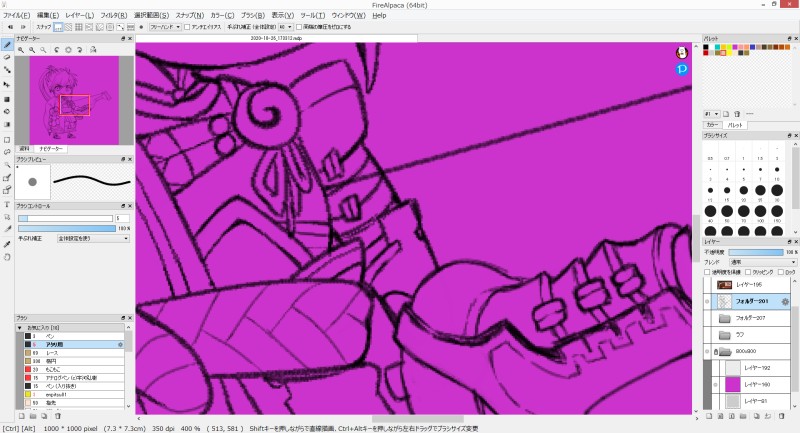Select the Move tool in toolbox

[7, 85]
